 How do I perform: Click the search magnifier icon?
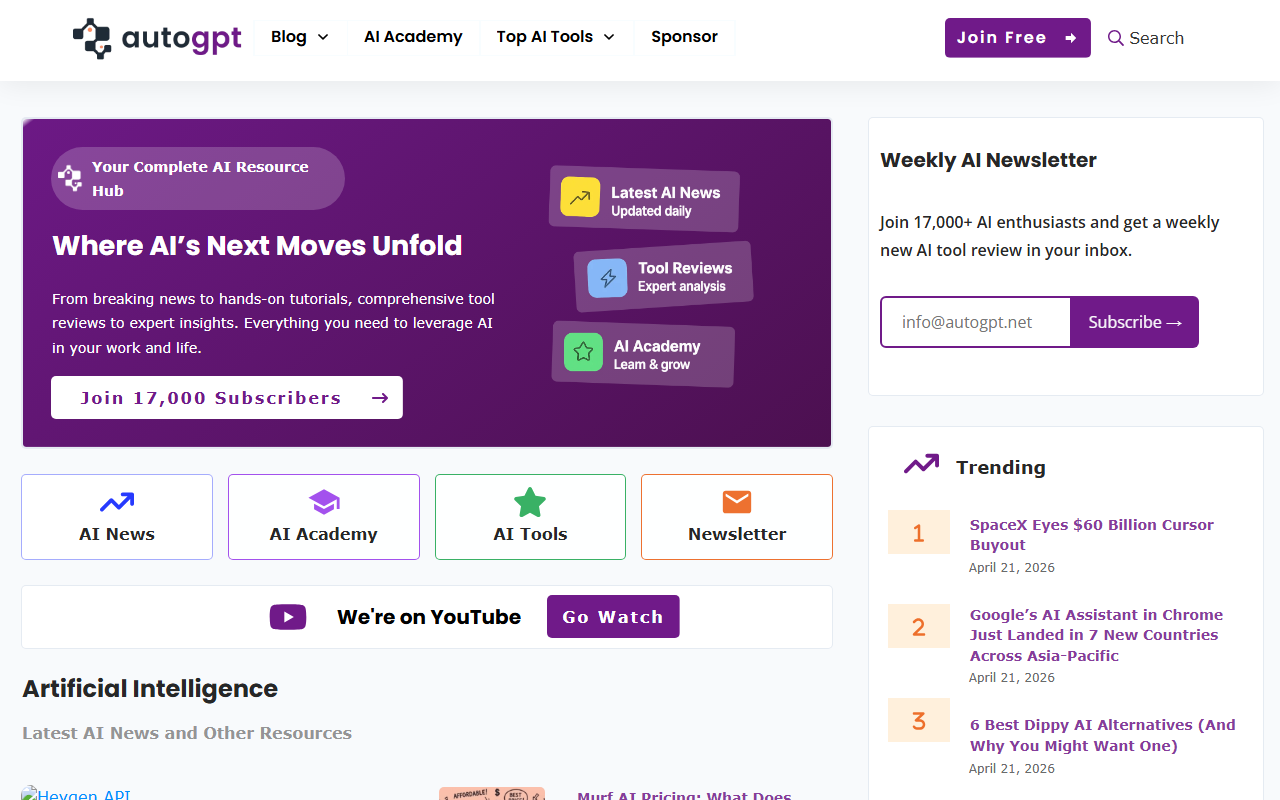click(x=1116, y=38)
